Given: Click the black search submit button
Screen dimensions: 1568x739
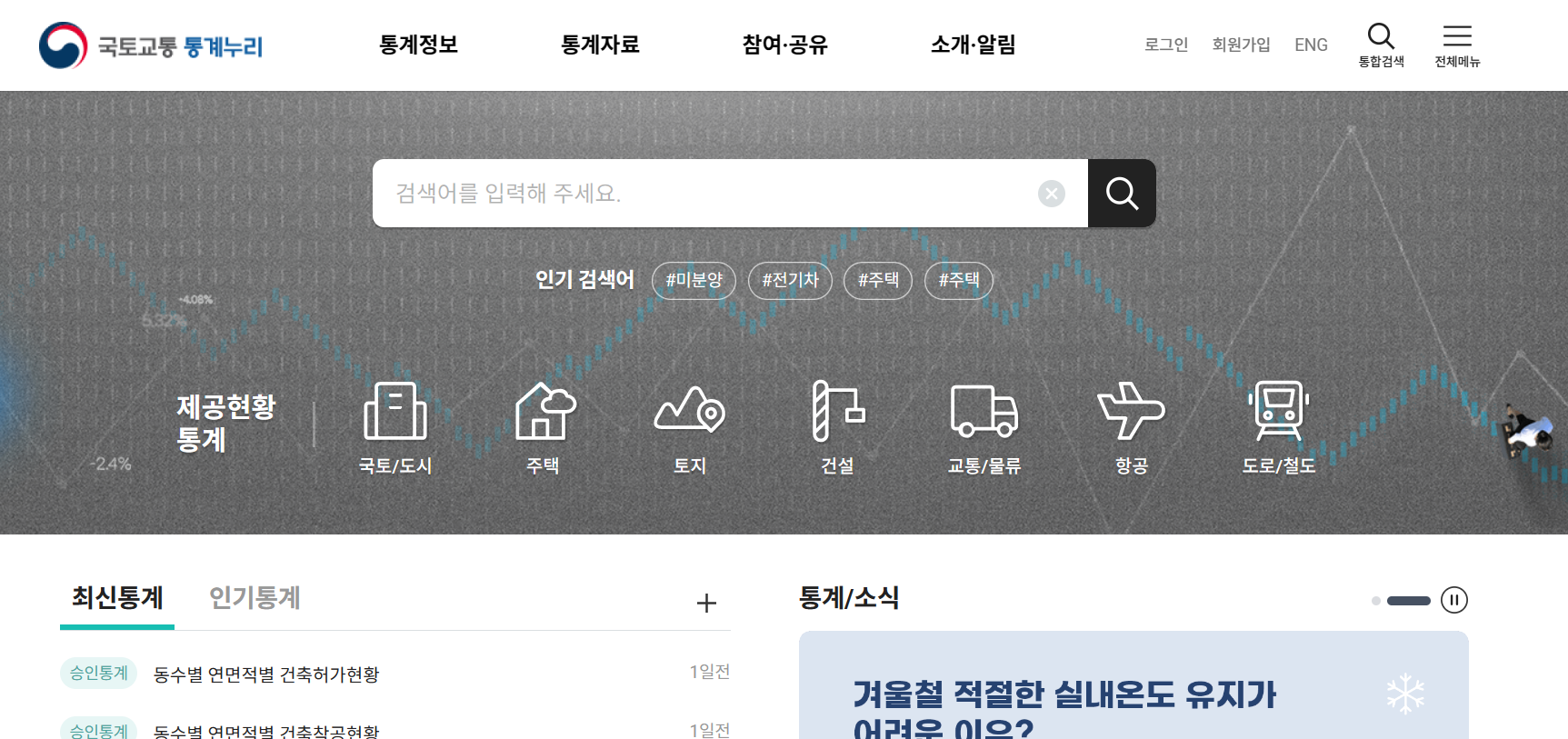Looking at the screenshot, I should [x=1122, y=193].
